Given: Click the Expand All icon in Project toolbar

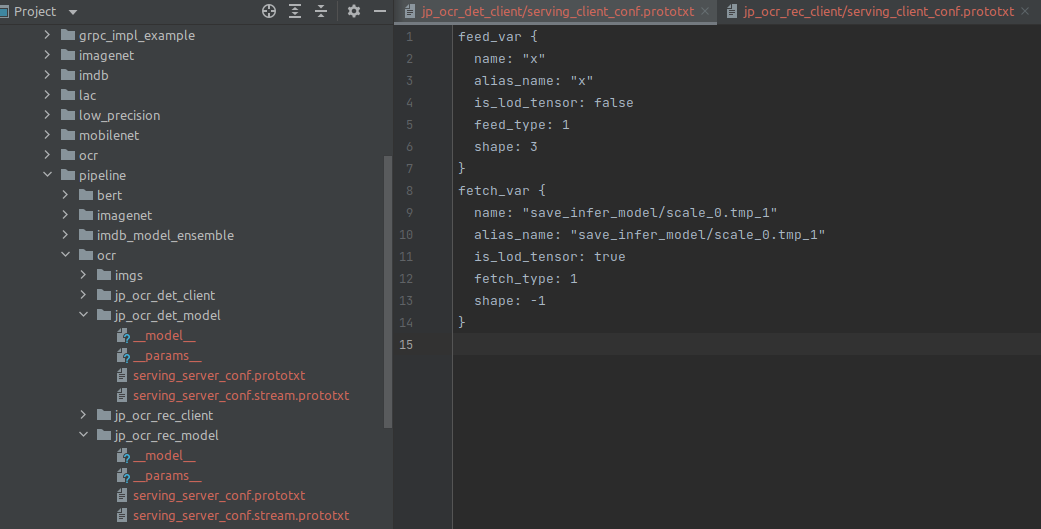Looking at the screenshot, I should 295,11.
